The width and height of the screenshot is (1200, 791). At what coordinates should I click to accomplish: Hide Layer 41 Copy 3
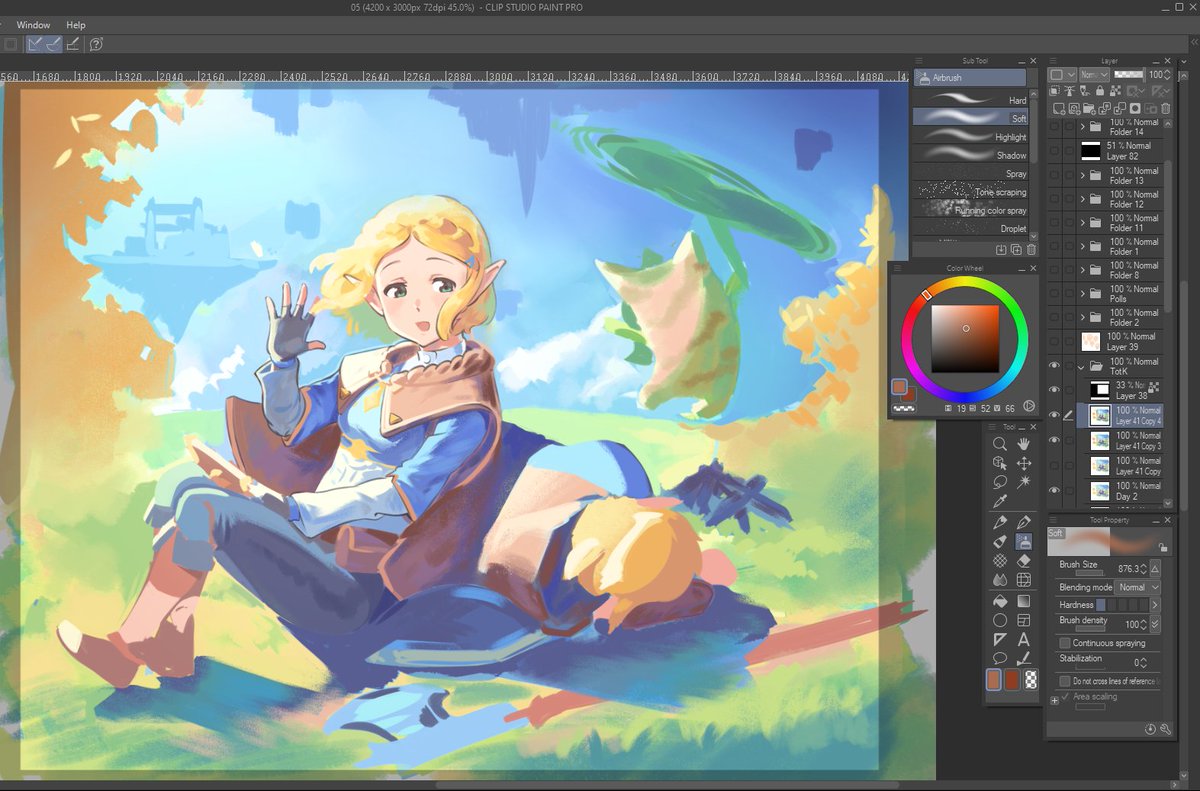tap(1054, 440)
